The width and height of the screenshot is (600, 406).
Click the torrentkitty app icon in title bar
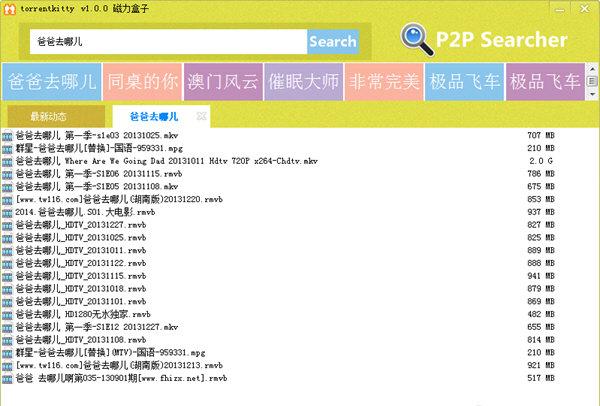[9, 8]
